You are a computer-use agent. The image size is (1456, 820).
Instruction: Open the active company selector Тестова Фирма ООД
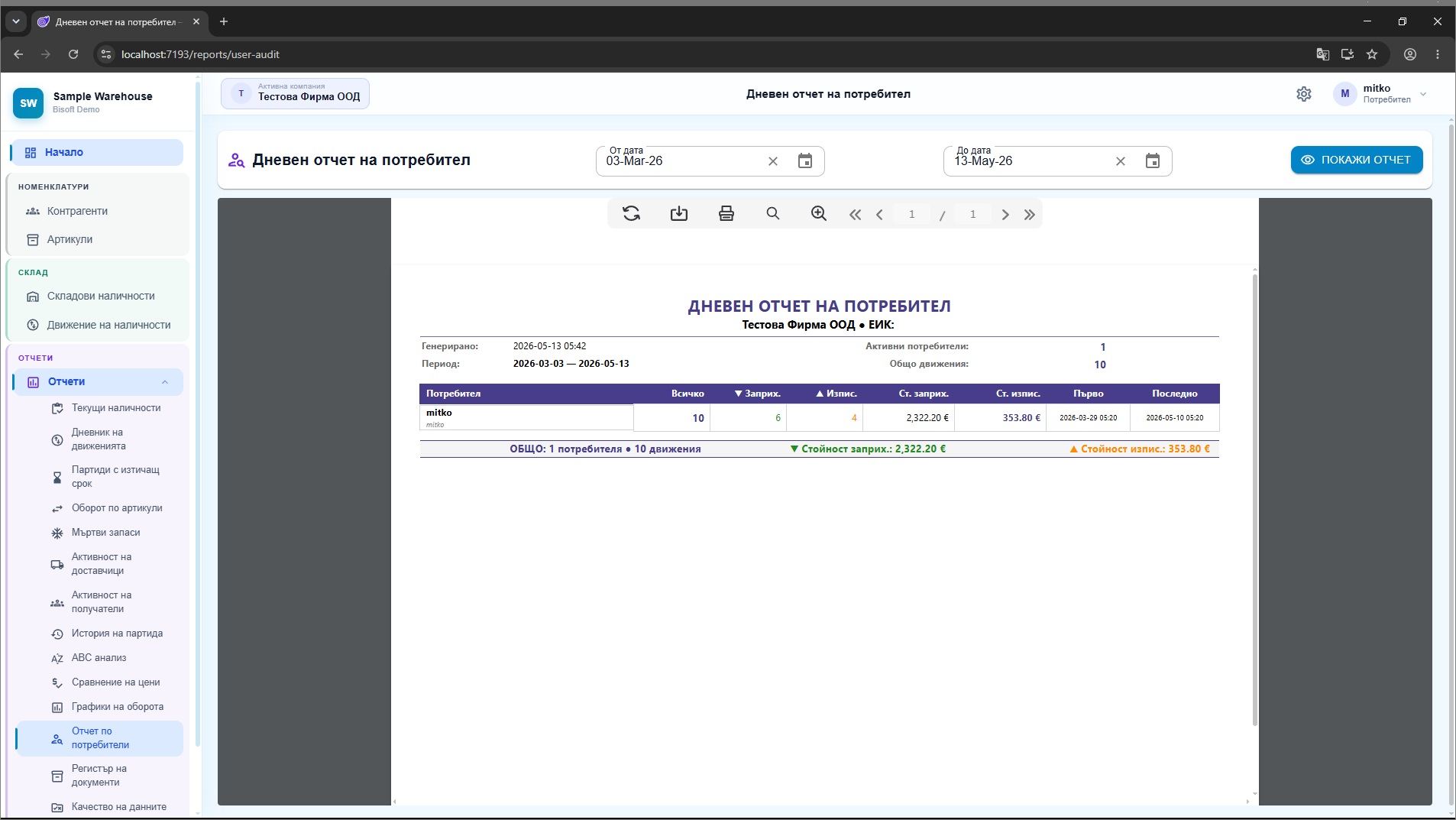click(x=295, y=94)
